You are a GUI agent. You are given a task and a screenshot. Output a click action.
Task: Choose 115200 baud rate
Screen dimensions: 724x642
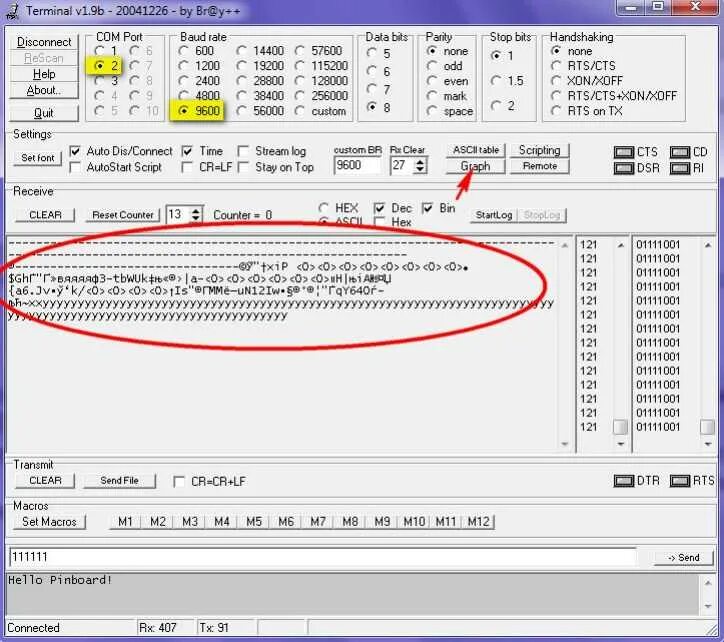300,66
